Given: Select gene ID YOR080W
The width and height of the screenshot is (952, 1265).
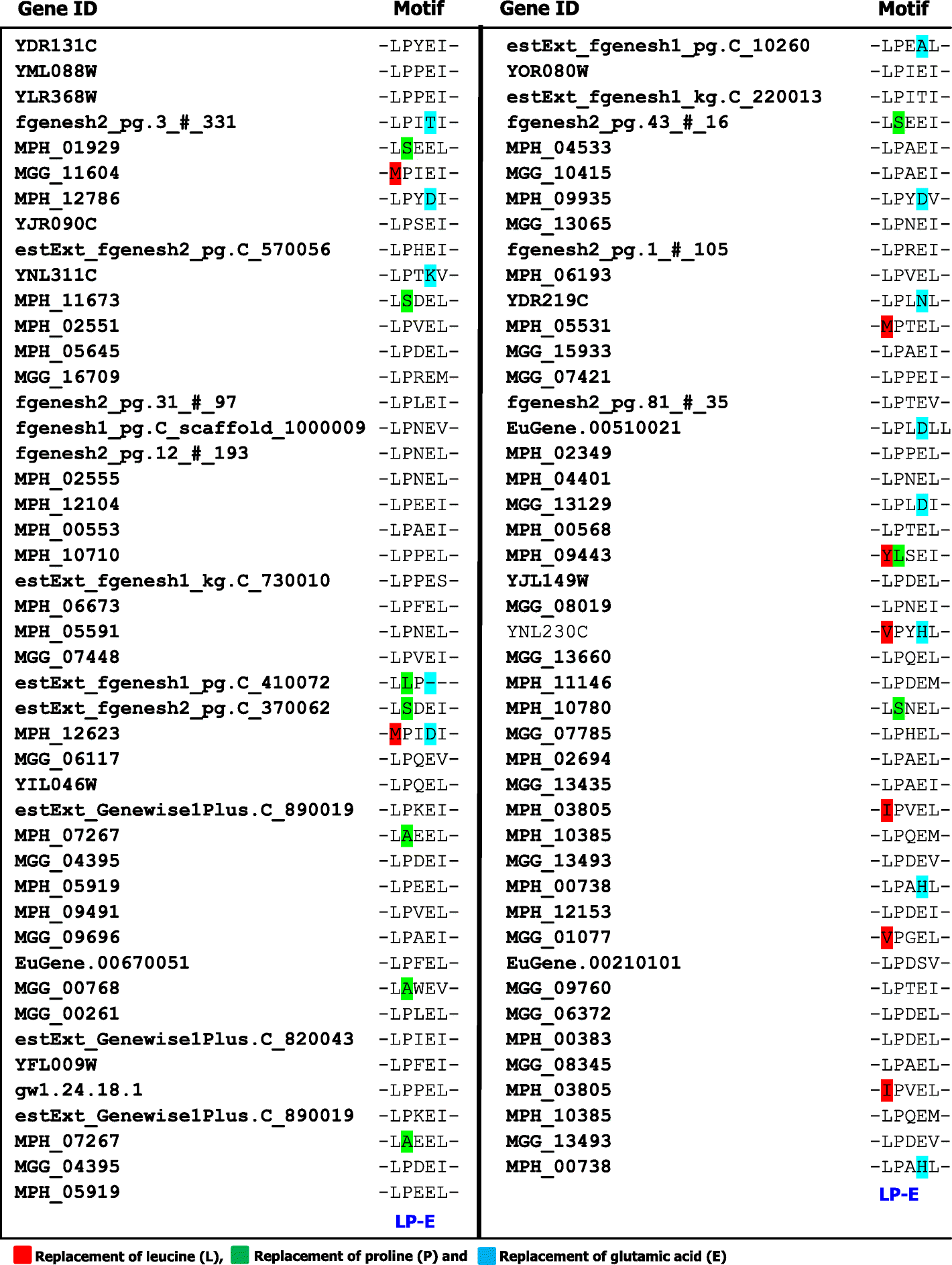Looking at the screenshot, I should (548, 71).
